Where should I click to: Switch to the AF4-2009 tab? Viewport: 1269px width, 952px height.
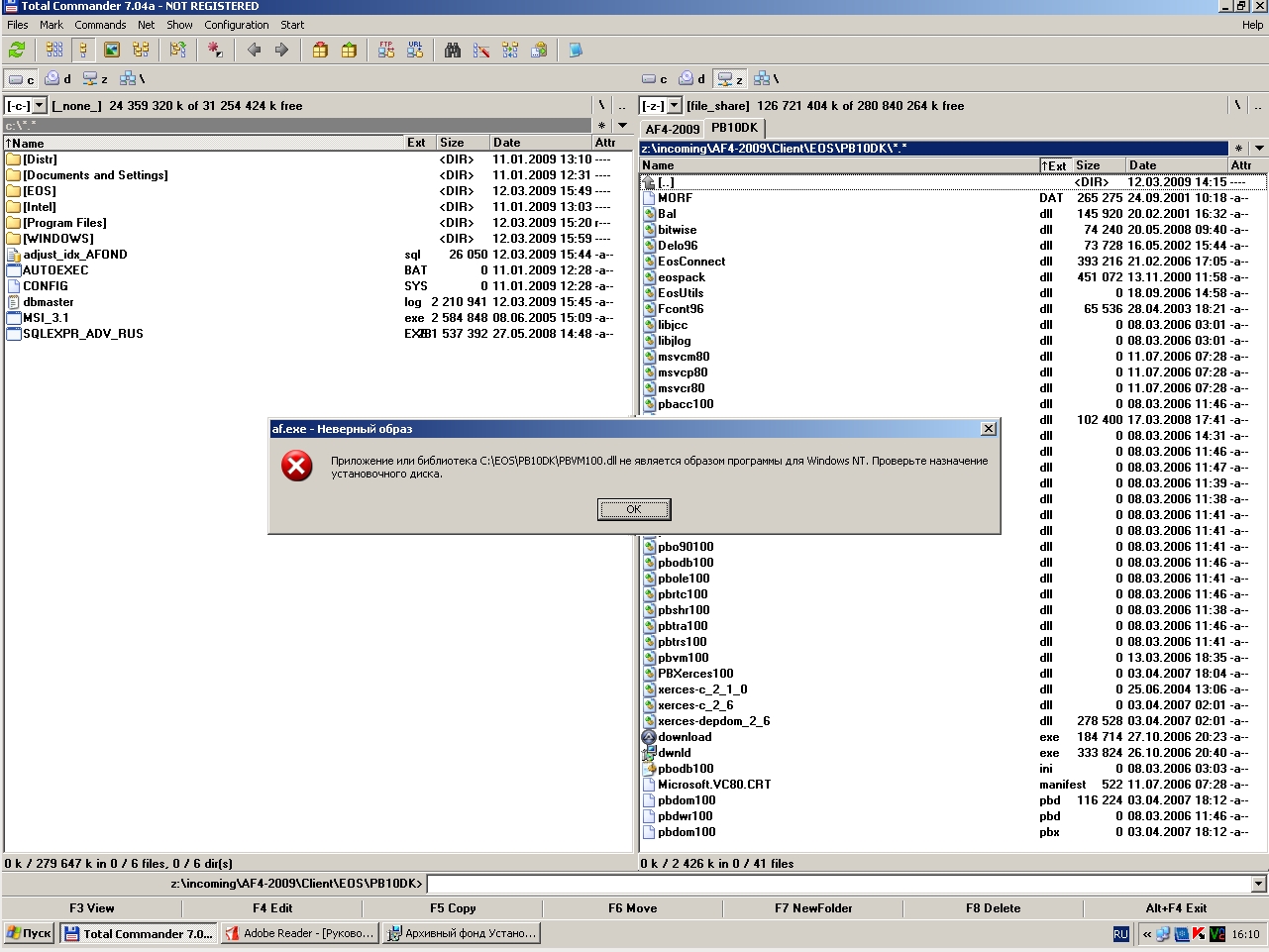[x=672, y=129]
